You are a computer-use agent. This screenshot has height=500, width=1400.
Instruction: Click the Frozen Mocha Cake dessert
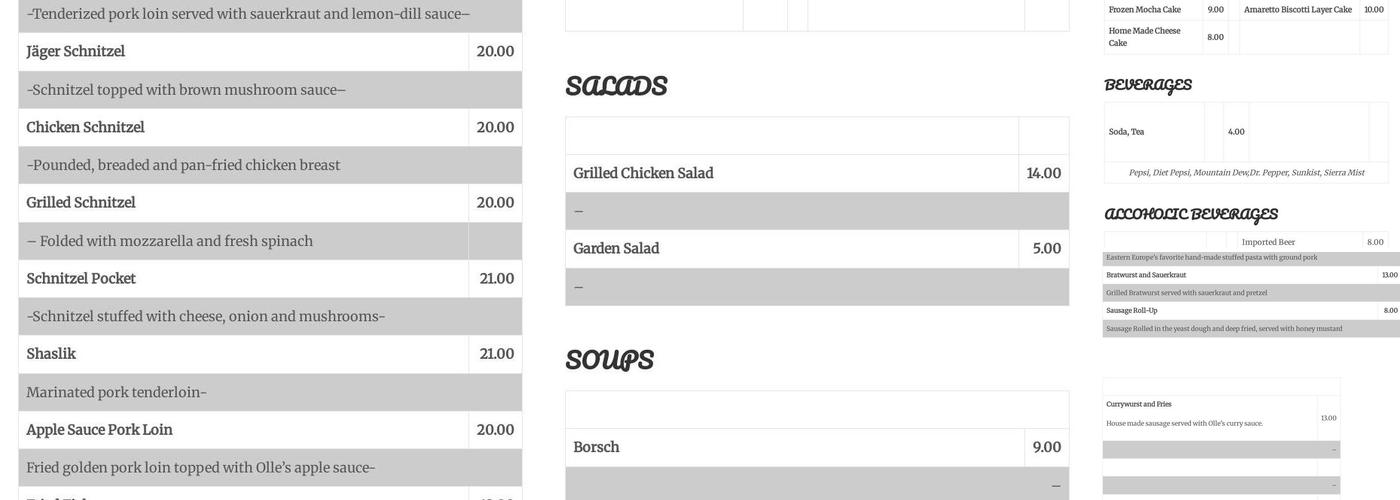[1144, 10]
